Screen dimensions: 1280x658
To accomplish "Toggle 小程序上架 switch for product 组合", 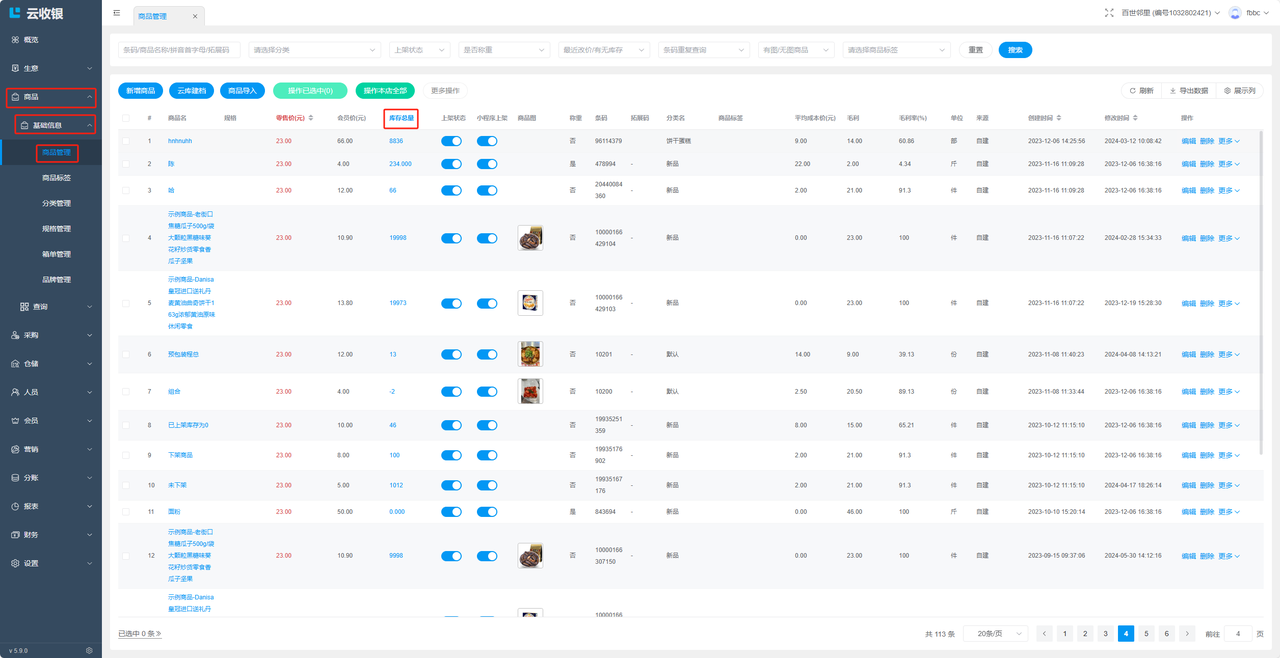I will 487,391.
